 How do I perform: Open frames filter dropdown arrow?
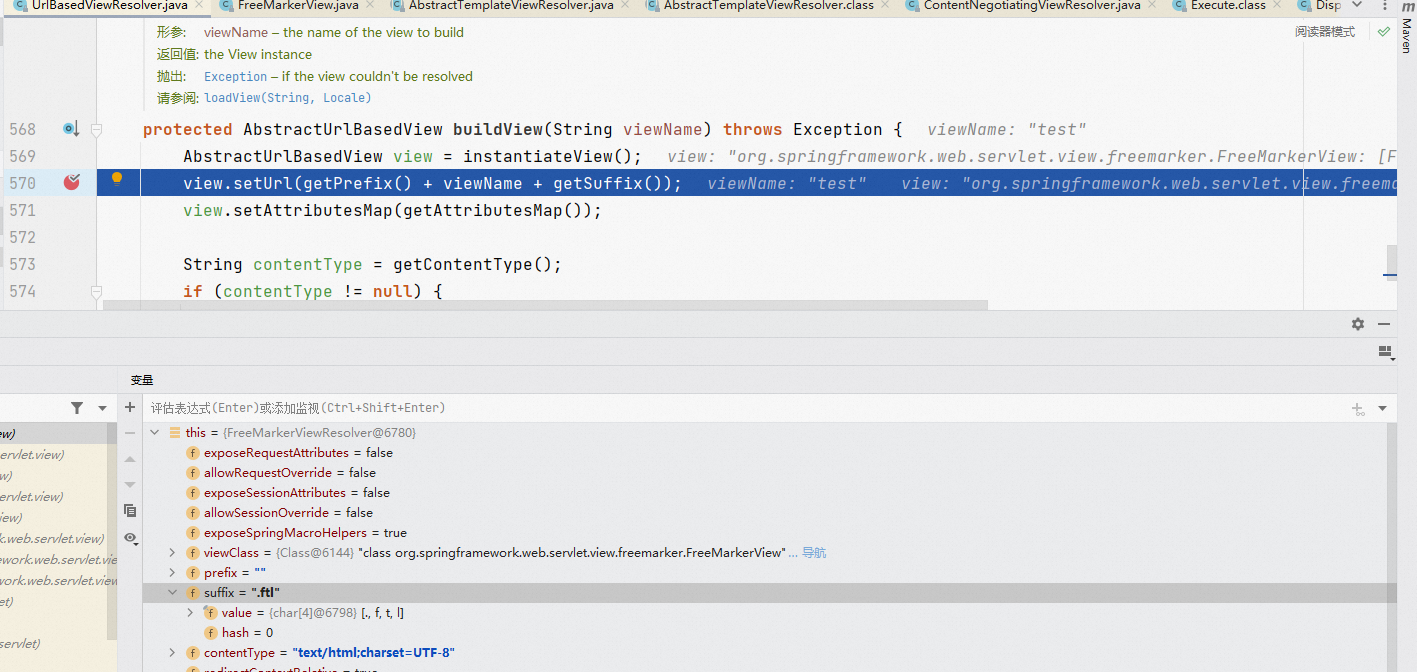coord(102,408)
